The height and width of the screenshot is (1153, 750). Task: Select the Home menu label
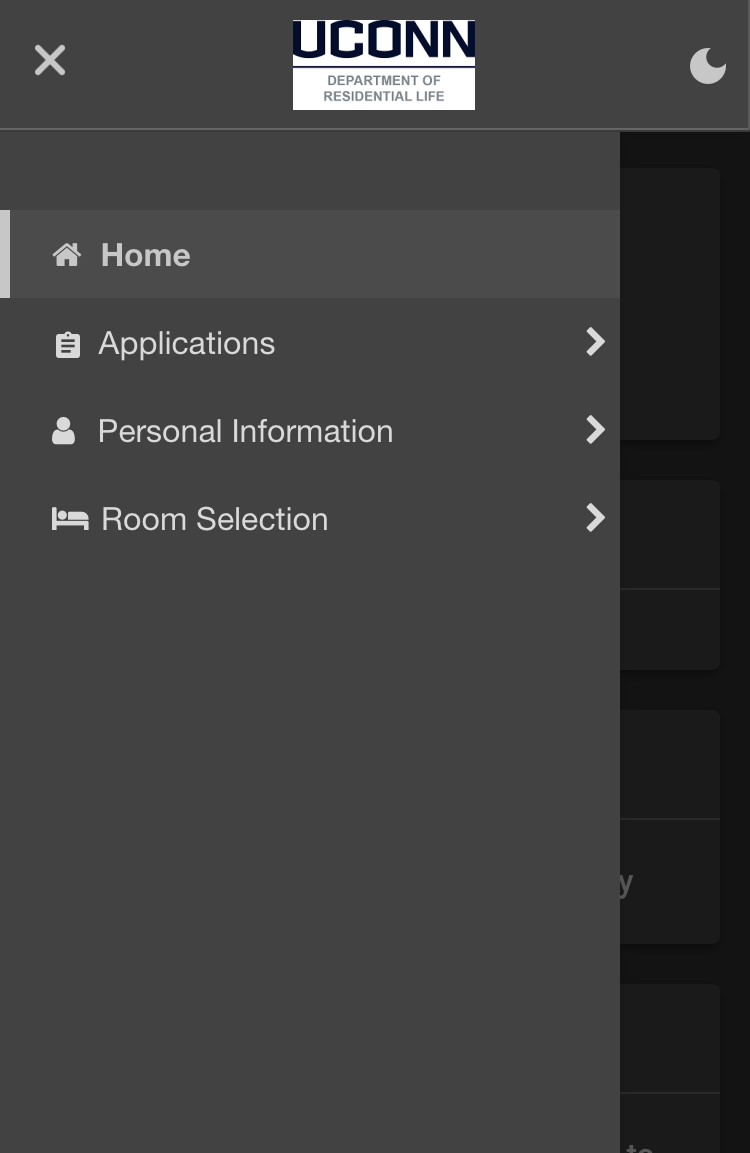145,255
